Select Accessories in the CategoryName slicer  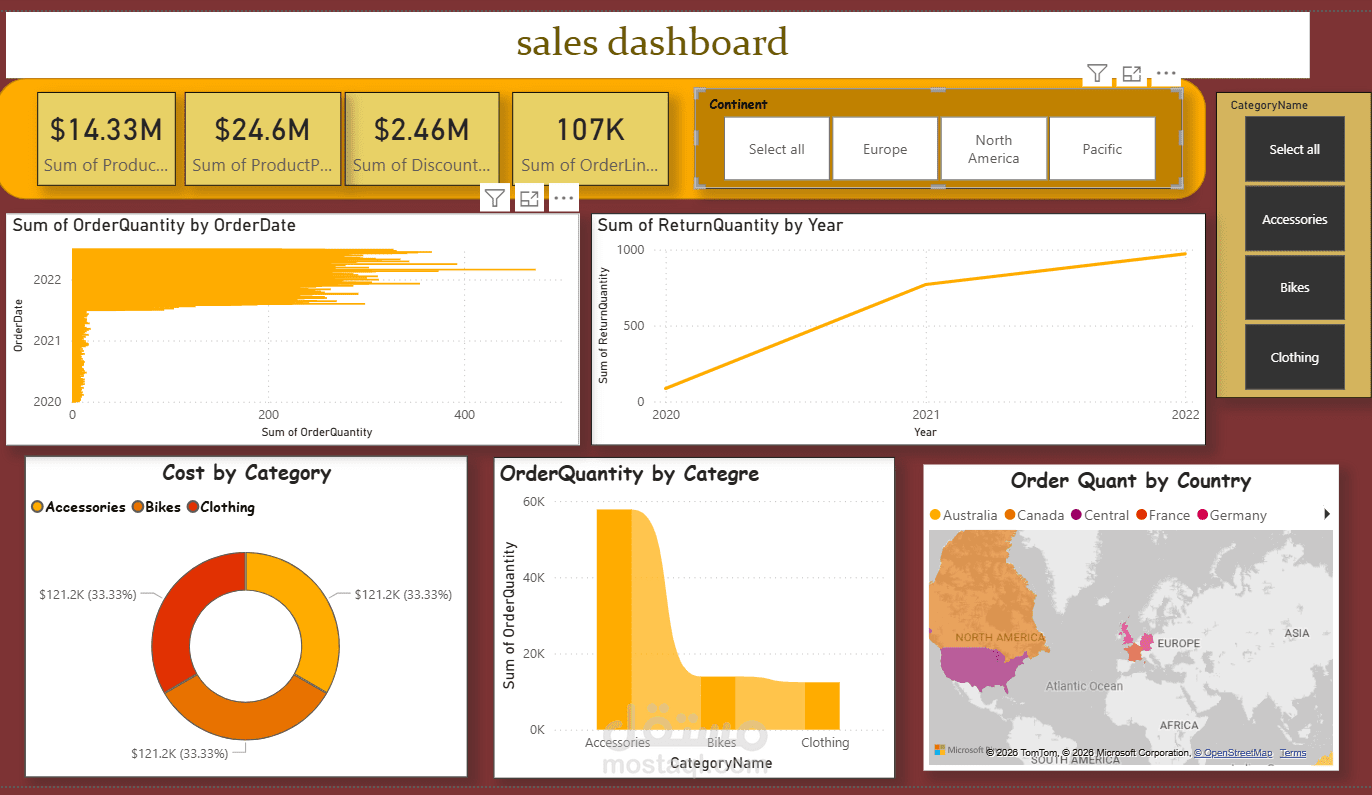point(1294,218)
